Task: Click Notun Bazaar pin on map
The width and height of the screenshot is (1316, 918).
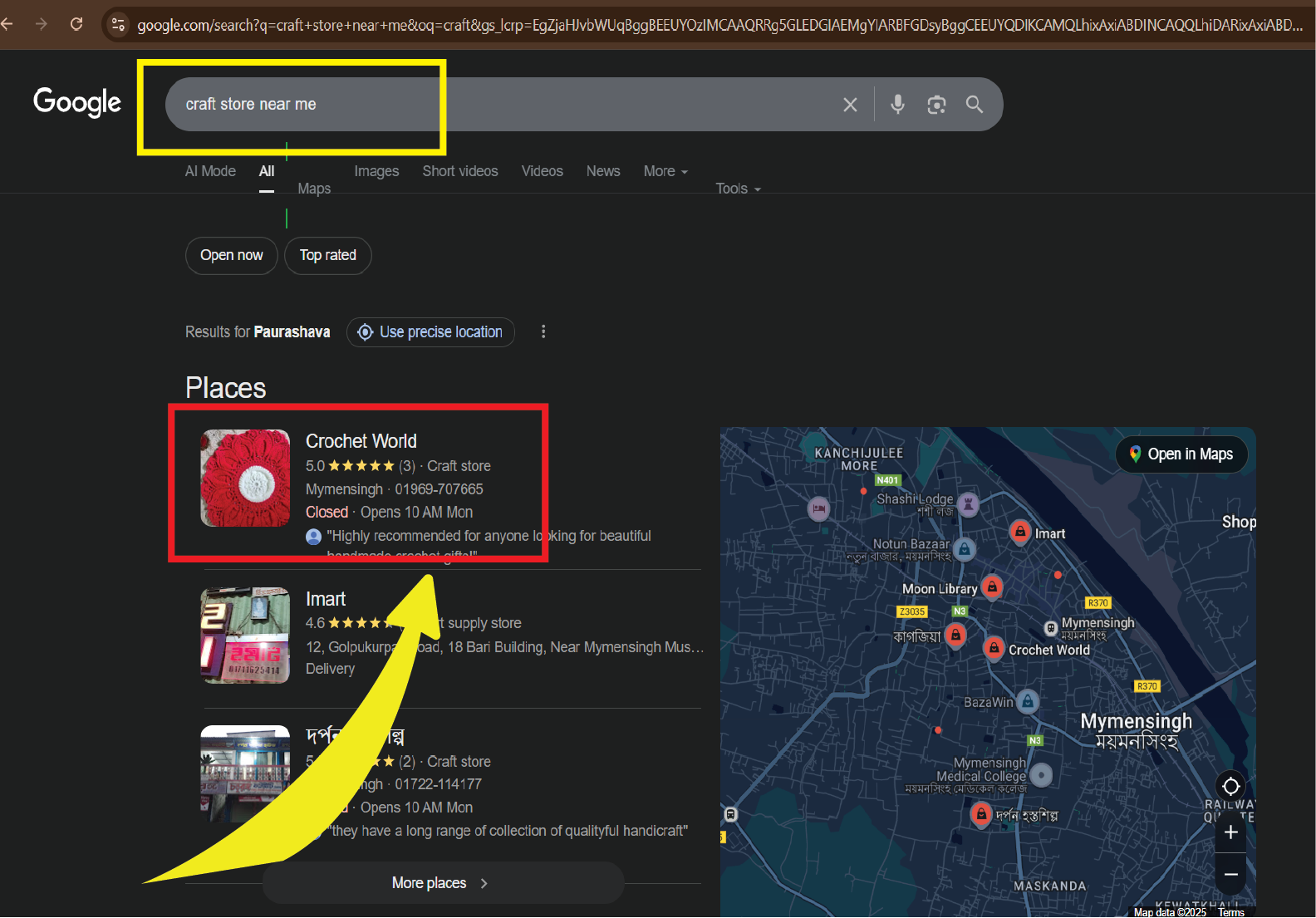Action: coord(964,548)
